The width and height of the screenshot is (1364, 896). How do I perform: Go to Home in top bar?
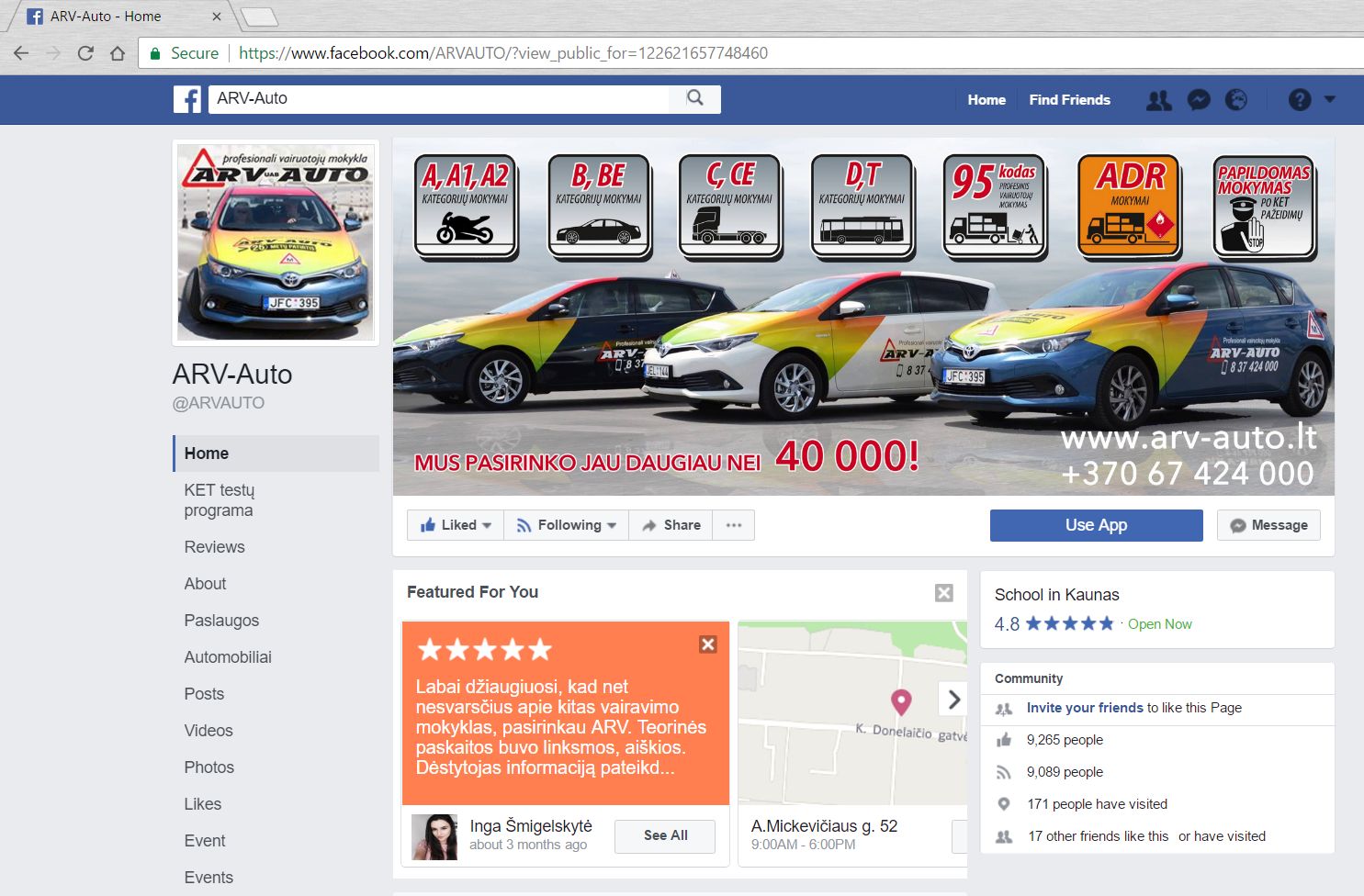[986, 100]
